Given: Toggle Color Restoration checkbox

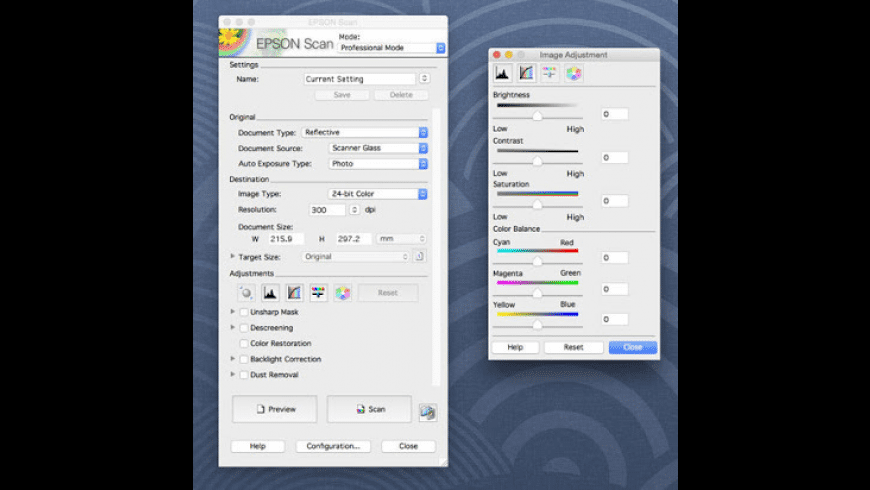Looking at the screenshot, I should [x=244, y=343].
